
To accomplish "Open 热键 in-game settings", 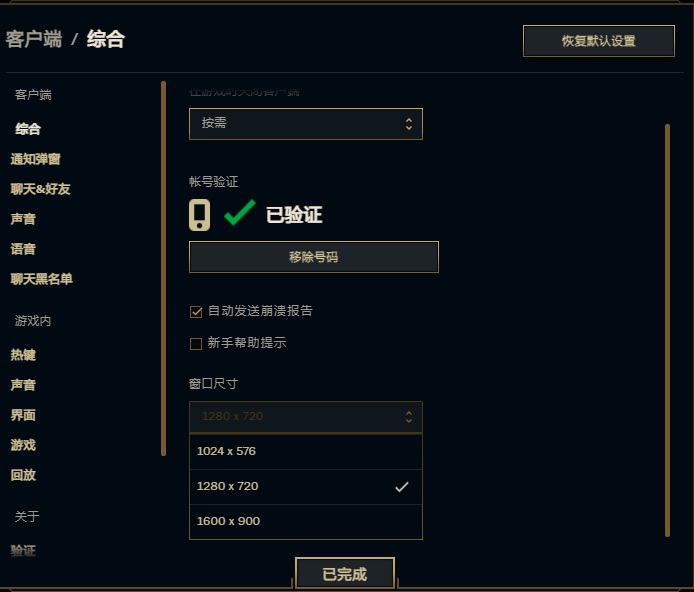I will pyautogui.click(x=23, y=355).
